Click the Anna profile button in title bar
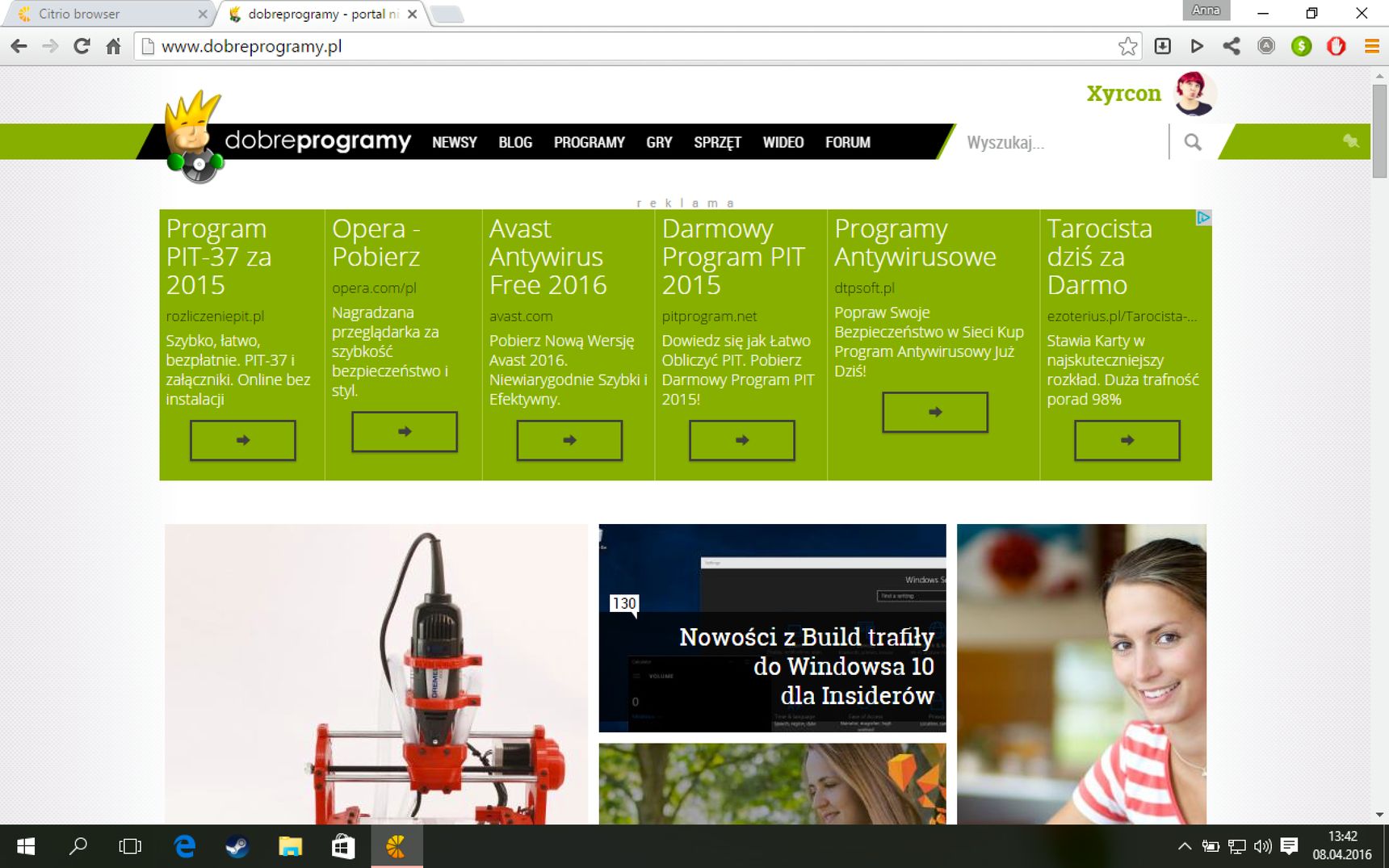This screenshot has height=868, width=1389. (1205, 10)
